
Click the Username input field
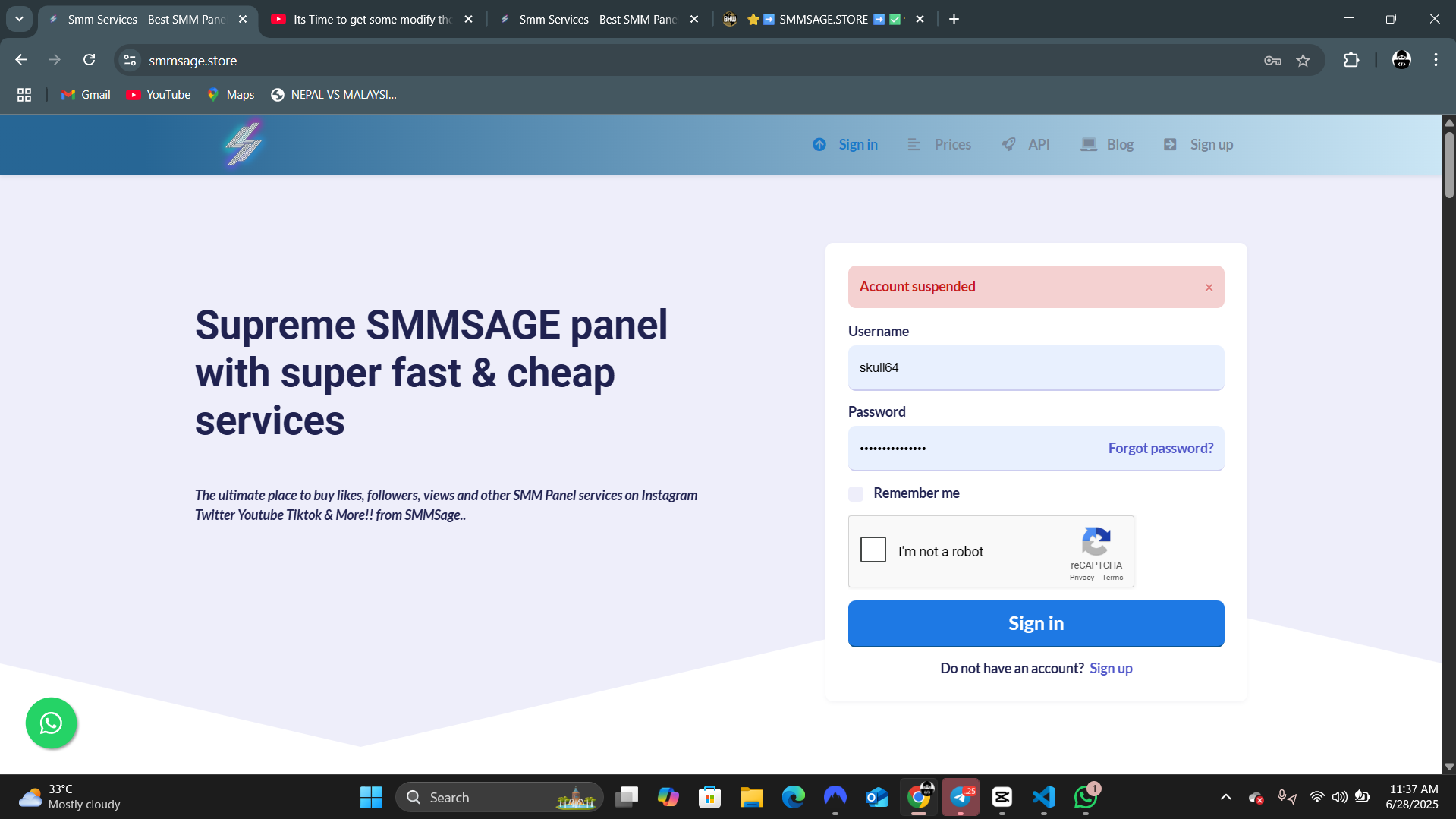click(1036, 368)
